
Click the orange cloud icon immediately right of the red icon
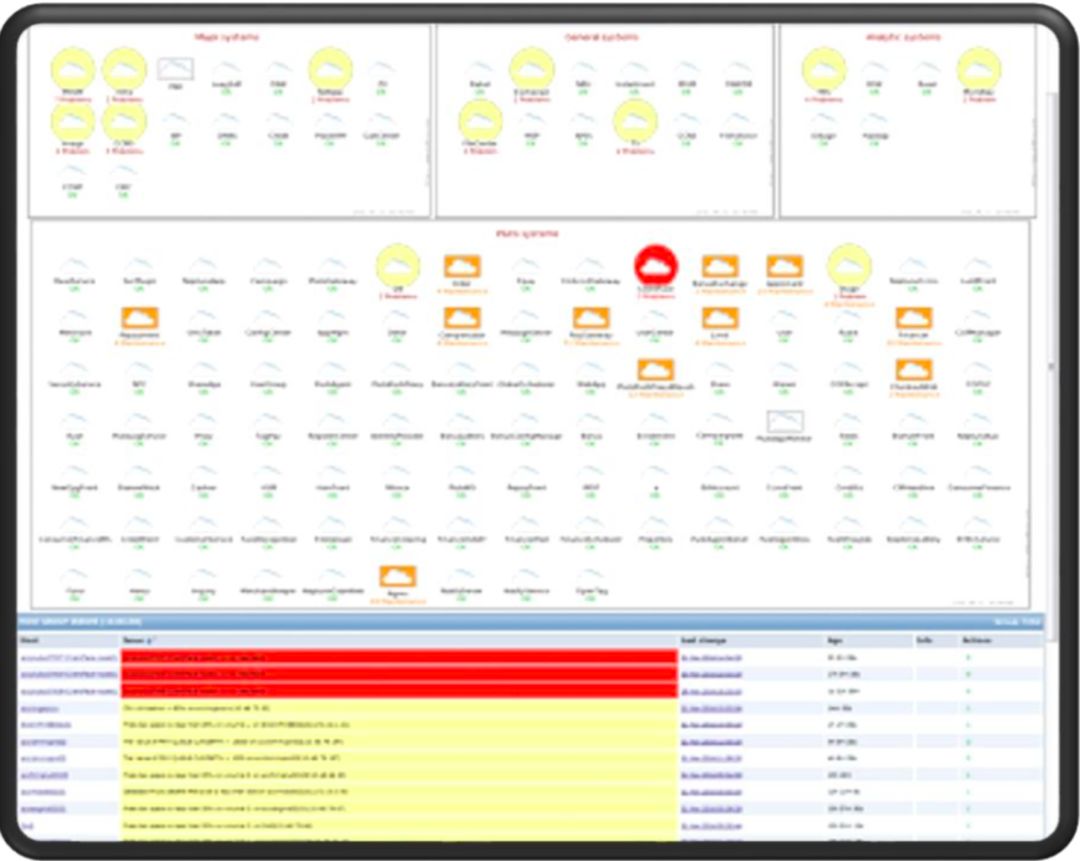pos(720,266)
